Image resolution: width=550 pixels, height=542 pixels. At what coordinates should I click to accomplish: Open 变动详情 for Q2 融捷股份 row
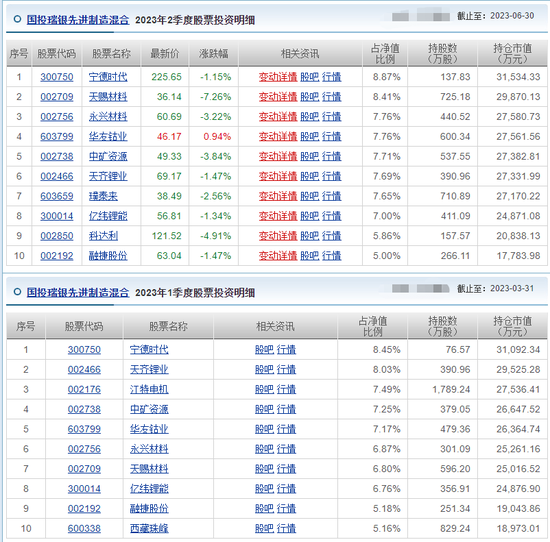[x=278, y=256]
